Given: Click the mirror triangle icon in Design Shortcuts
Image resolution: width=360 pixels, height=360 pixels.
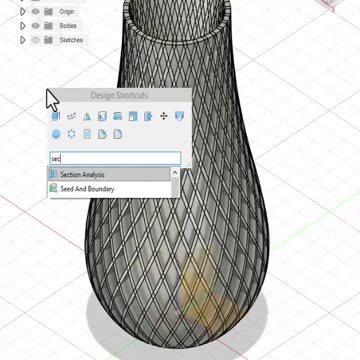Looking at the screenshot, I should 87,116.
